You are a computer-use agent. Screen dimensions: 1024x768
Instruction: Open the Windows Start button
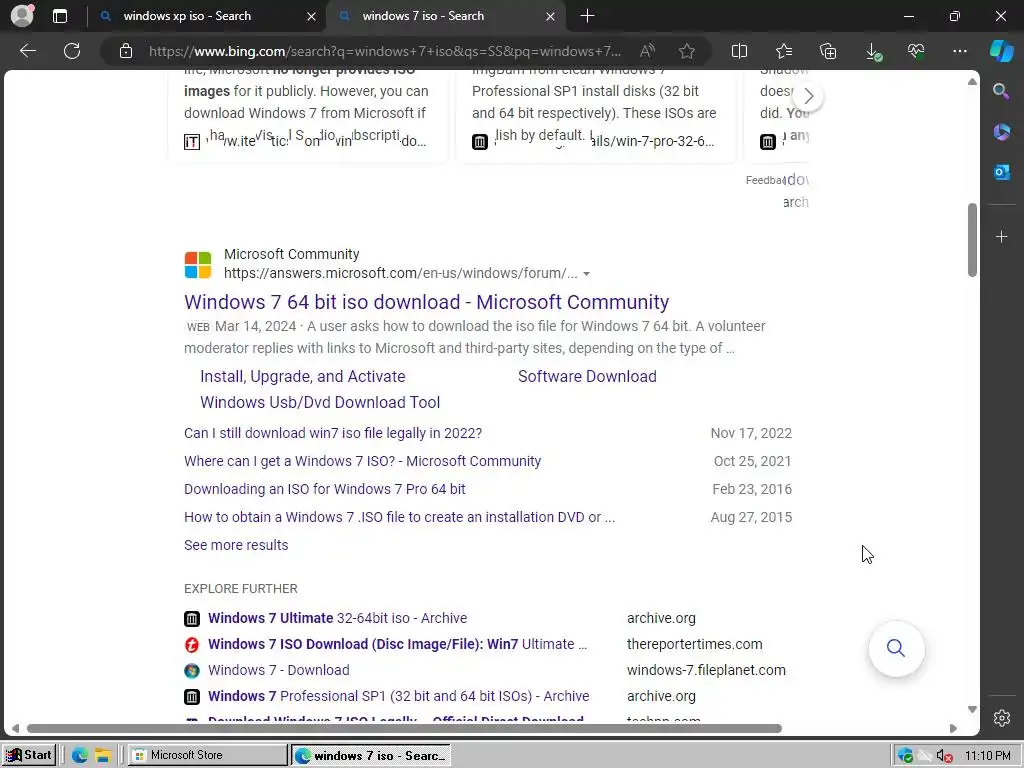tap(29, 755)
